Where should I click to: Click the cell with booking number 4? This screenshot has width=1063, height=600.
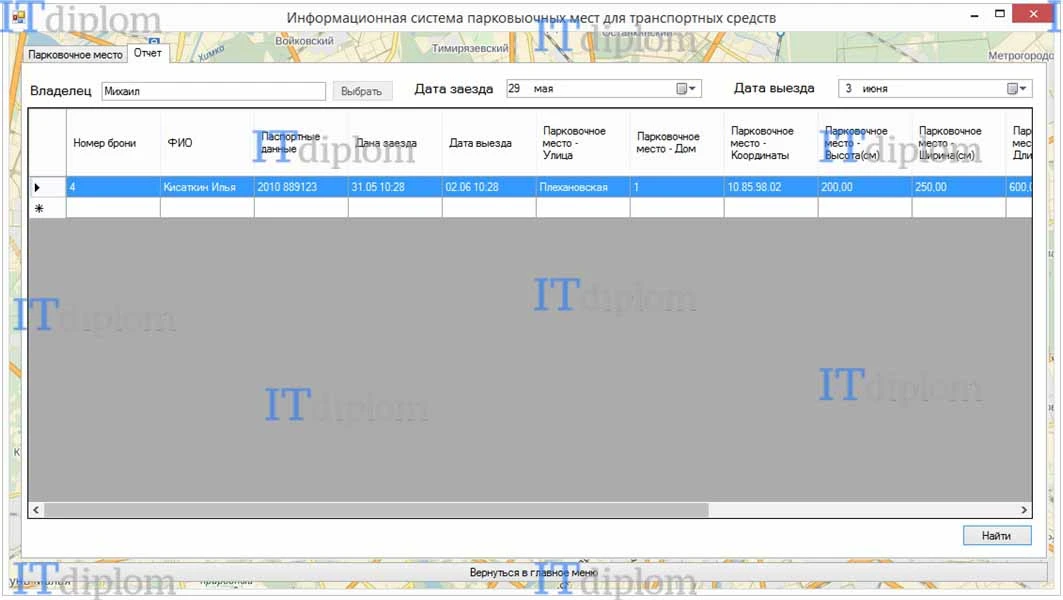(x=113, y=187)
